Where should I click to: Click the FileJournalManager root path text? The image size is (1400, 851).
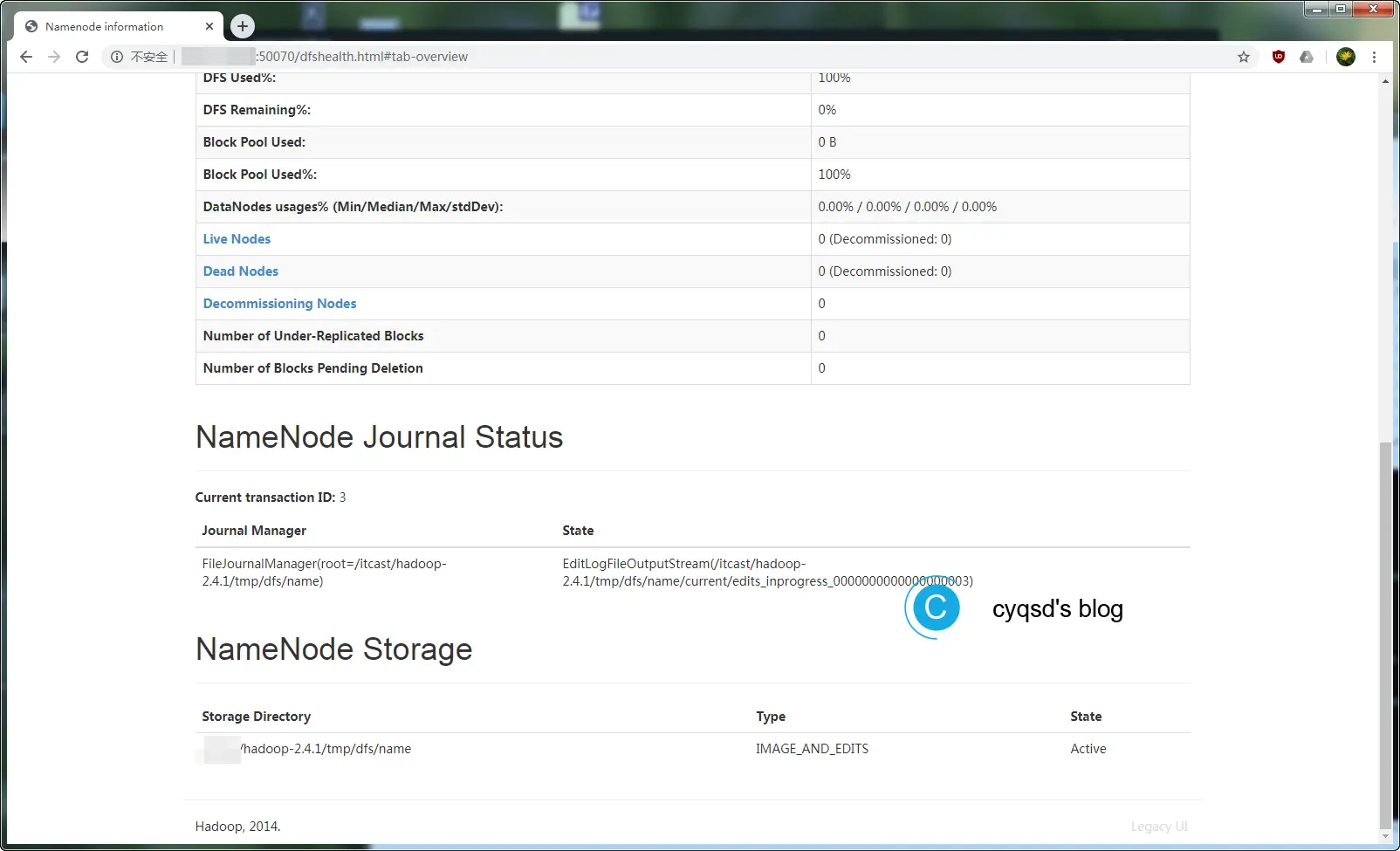tap(325, 573)
